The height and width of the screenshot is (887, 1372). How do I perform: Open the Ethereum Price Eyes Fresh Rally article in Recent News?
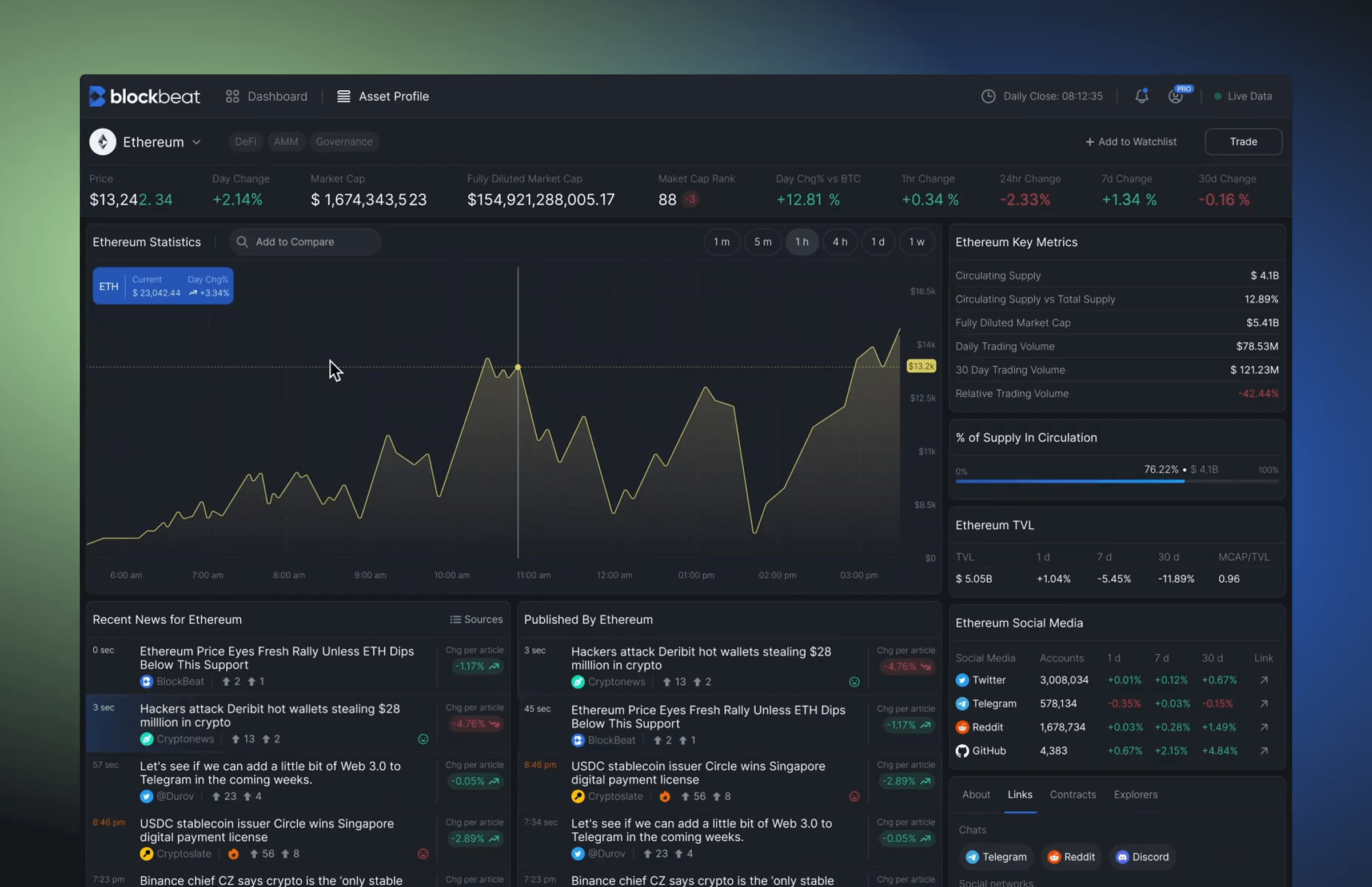[277, 658]
